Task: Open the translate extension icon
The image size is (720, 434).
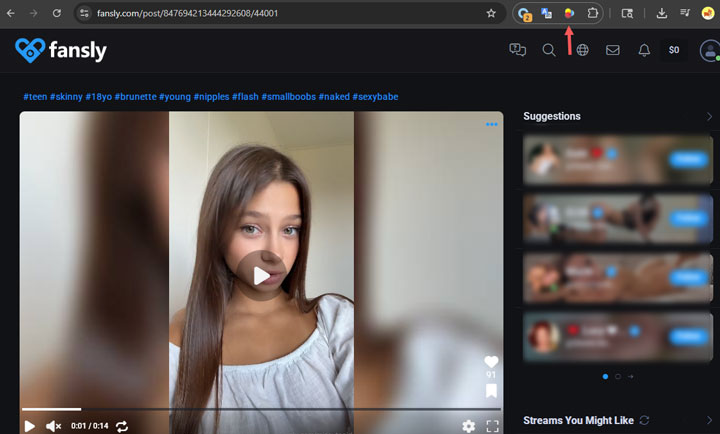Action: [546, 13]
